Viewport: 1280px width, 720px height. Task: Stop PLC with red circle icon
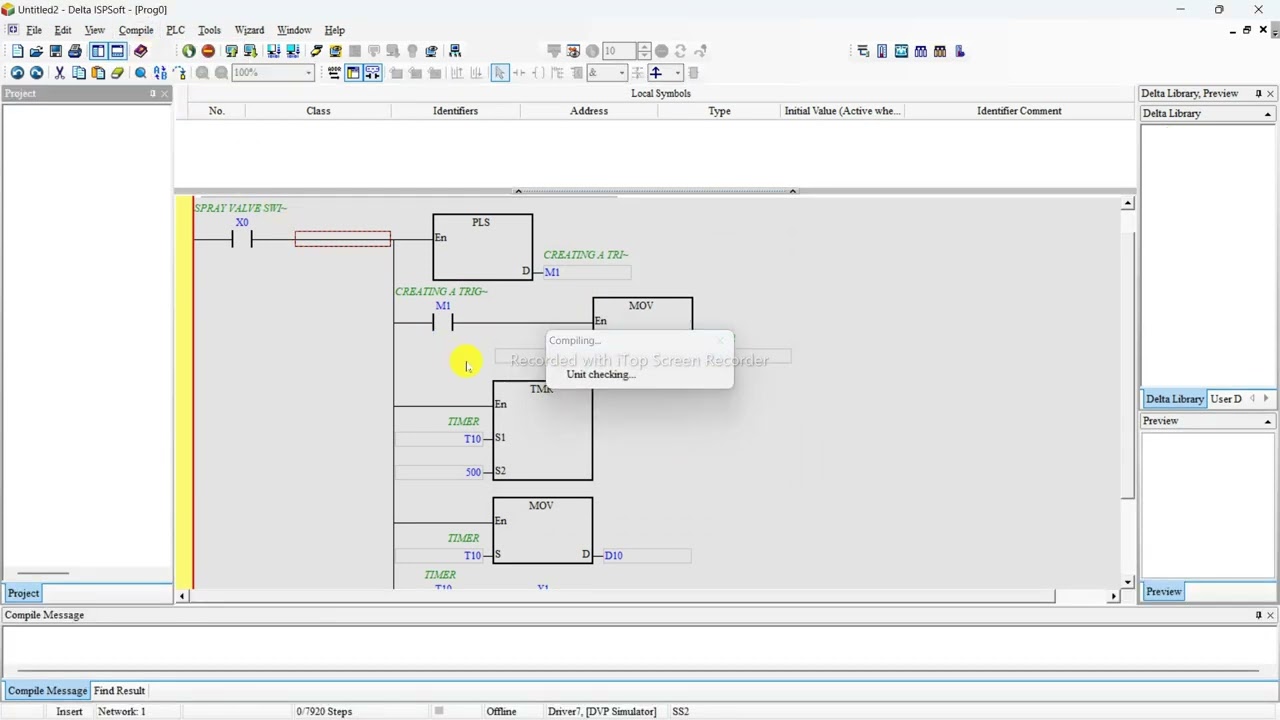tap(207, 51)
